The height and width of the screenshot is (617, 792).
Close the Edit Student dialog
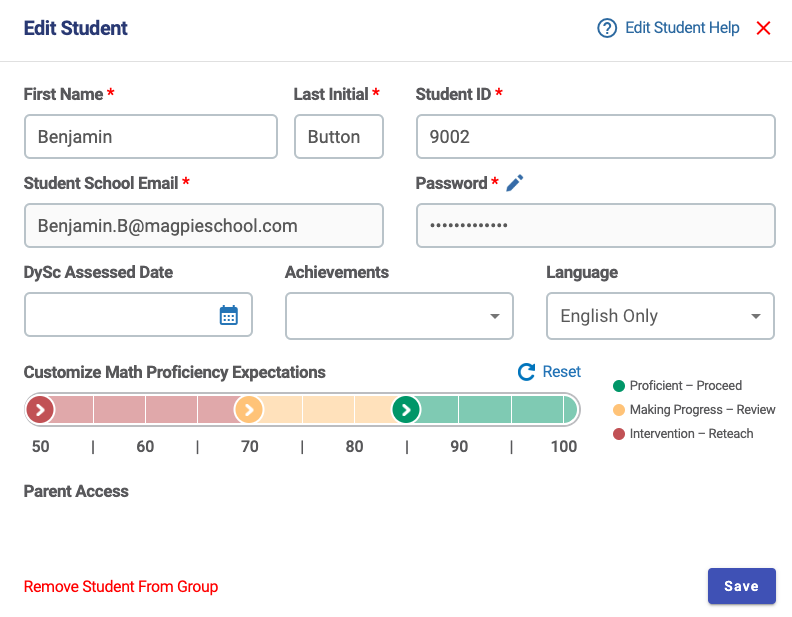coord(763,28)
